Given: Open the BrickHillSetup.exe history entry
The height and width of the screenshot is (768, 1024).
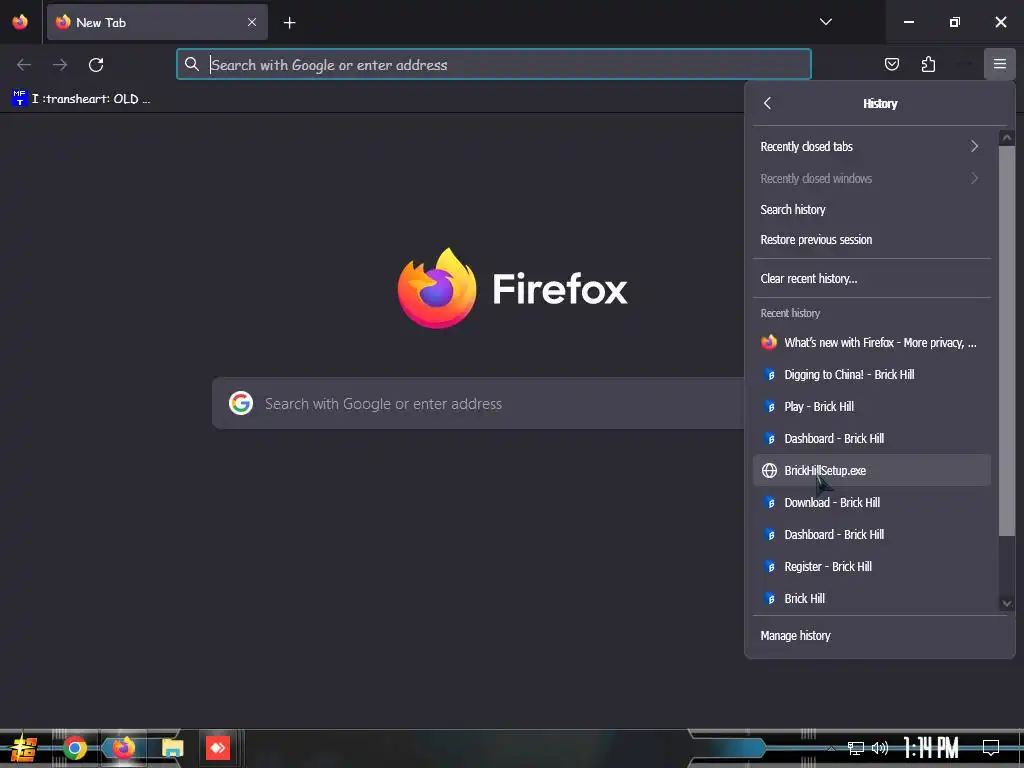Looking at the screenshot, I should (871, 470).
